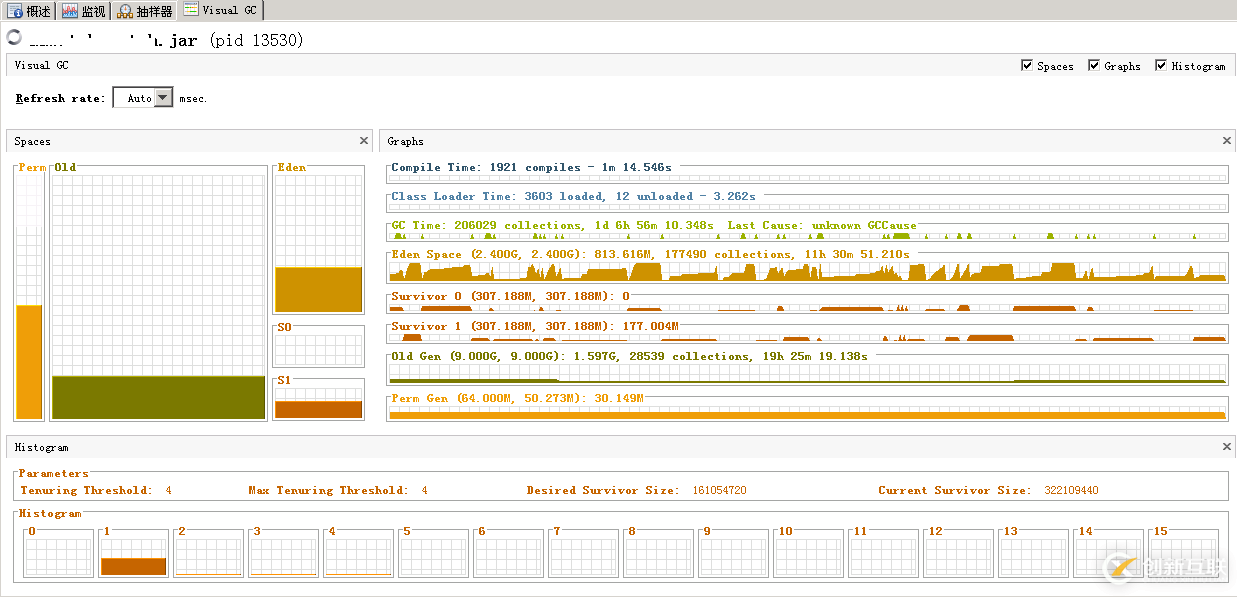This screenshot has width=1237, height=597.
Task: Toggle the Spaces checkbox
Action: click(x=1027, y=65)
